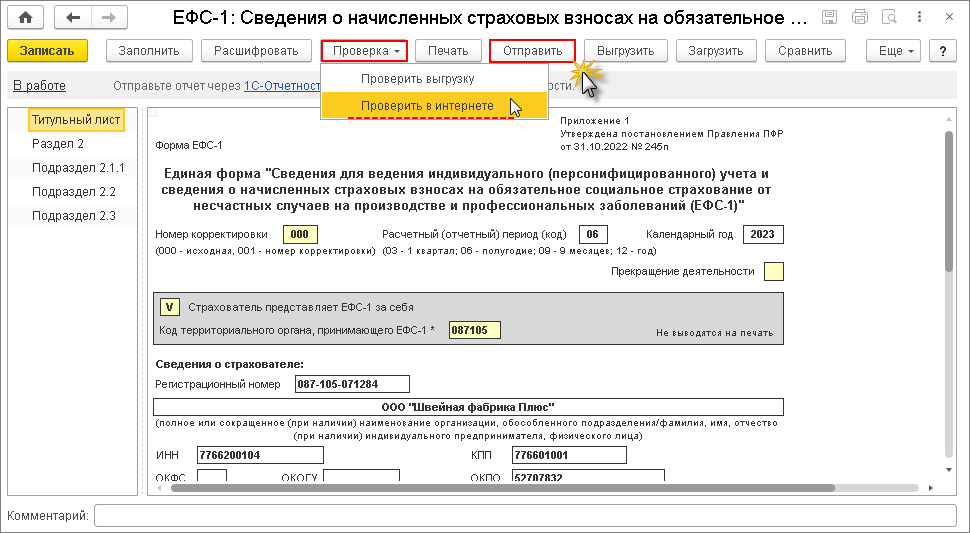Click the 'Отправить' button
Screen dimensions: 970x533
tap(532, 51)
